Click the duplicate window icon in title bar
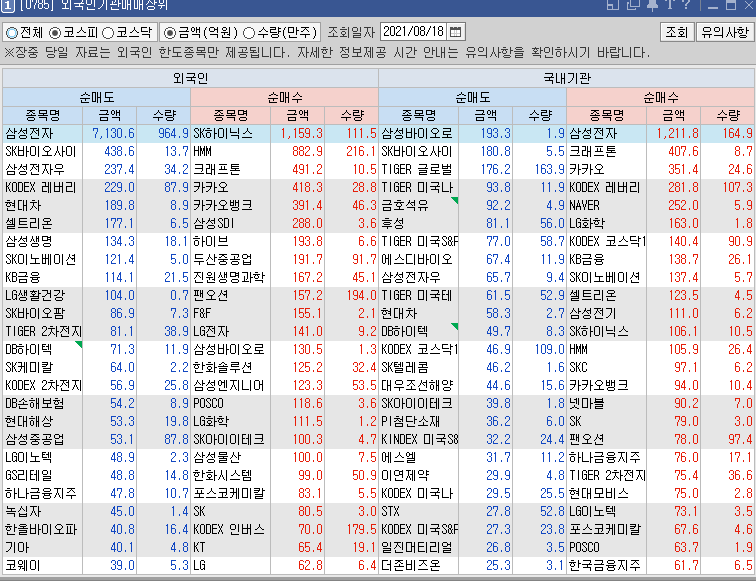Image resolution: width=756 pixels, height=581 pixels. pos(633,4)
